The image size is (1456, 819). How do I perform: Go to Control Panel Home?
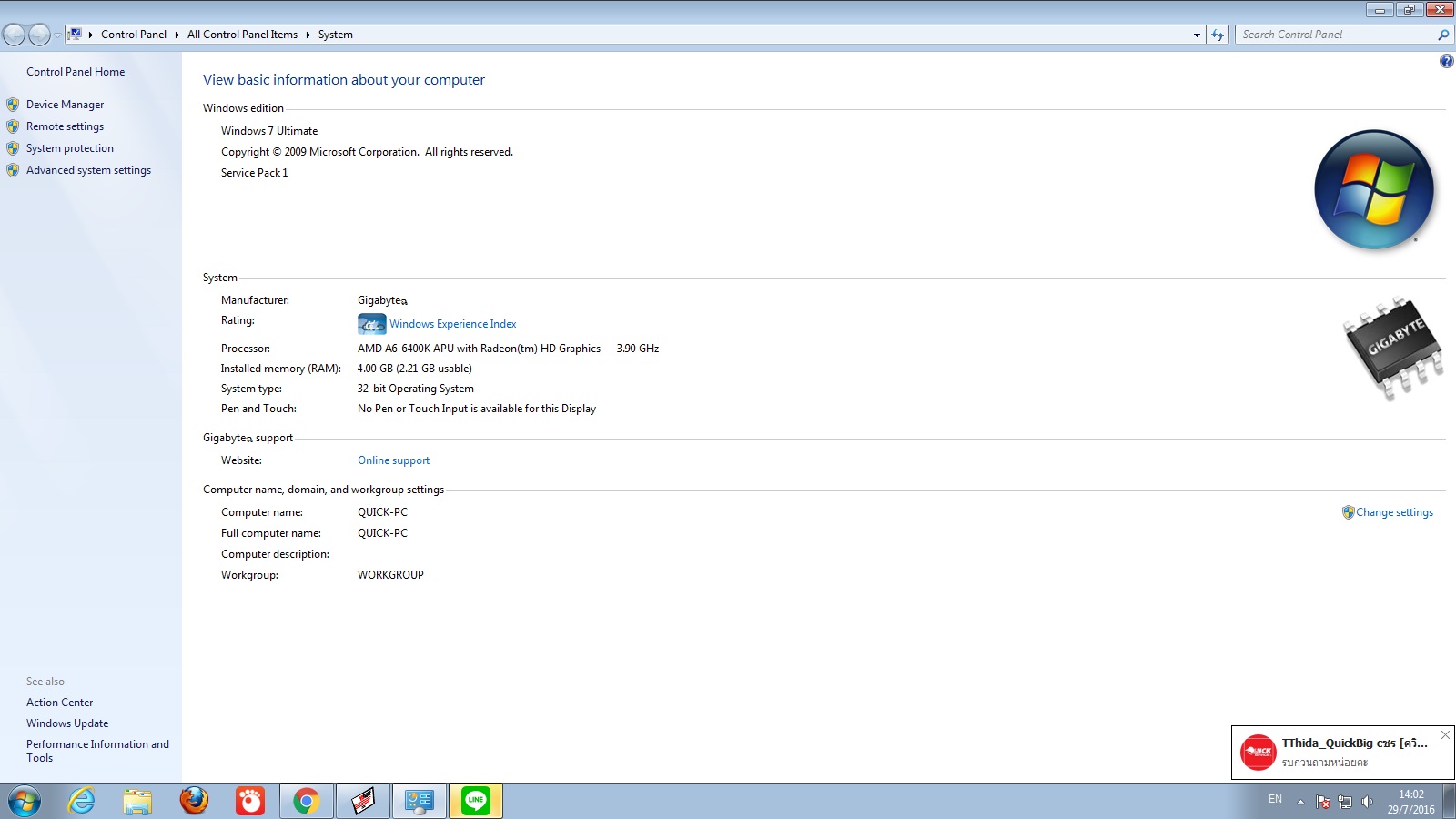(76, 72)
